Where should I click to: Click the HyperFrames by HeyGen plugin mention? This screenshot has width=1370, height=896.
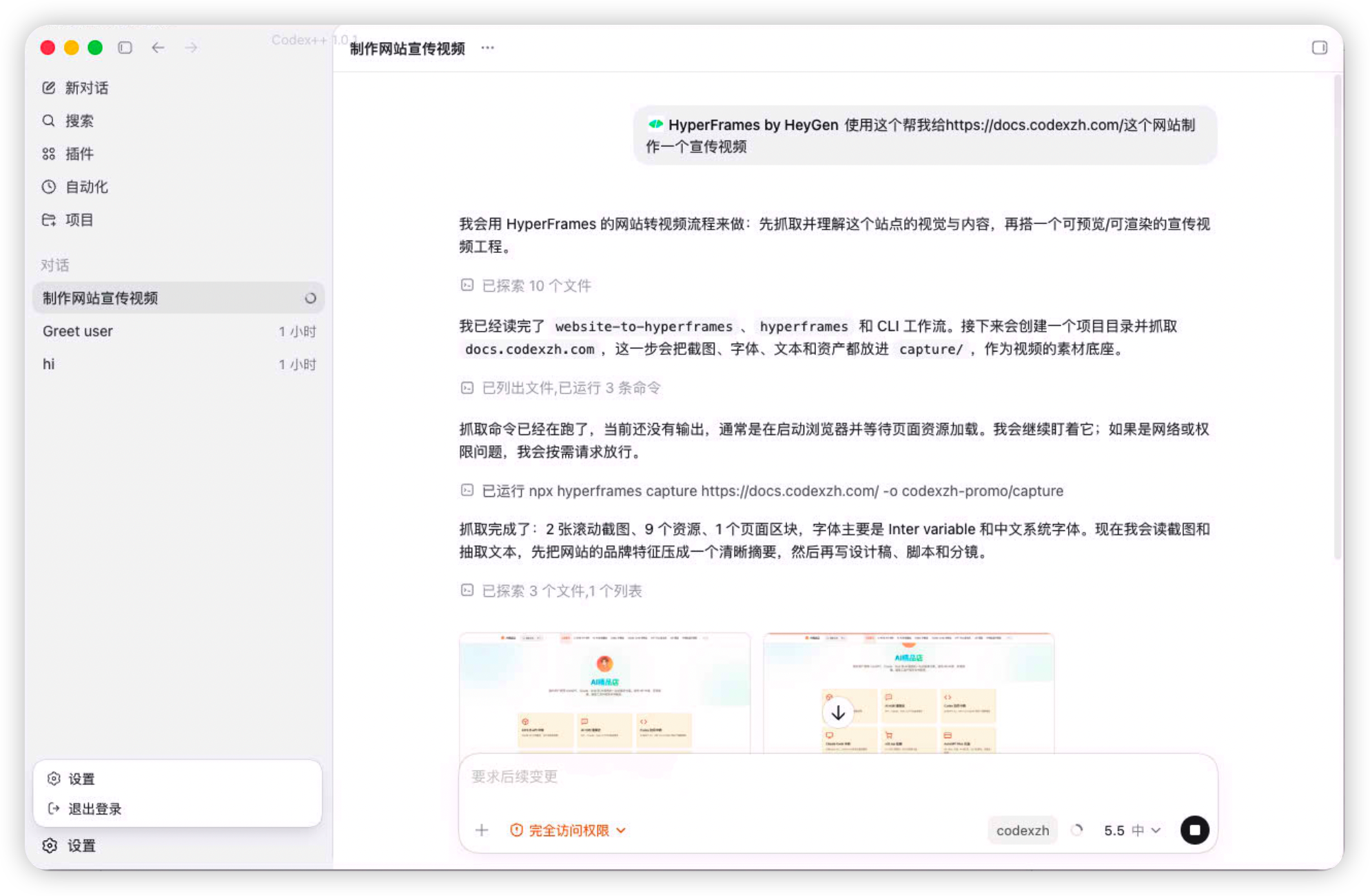point(743,125)
